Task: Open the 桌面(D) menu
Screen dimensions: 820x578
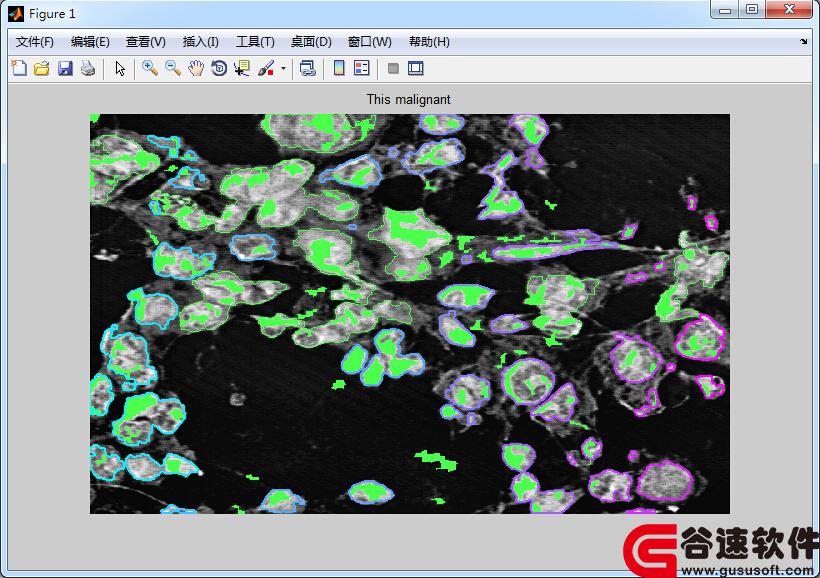Action: (x=311, y=42)
